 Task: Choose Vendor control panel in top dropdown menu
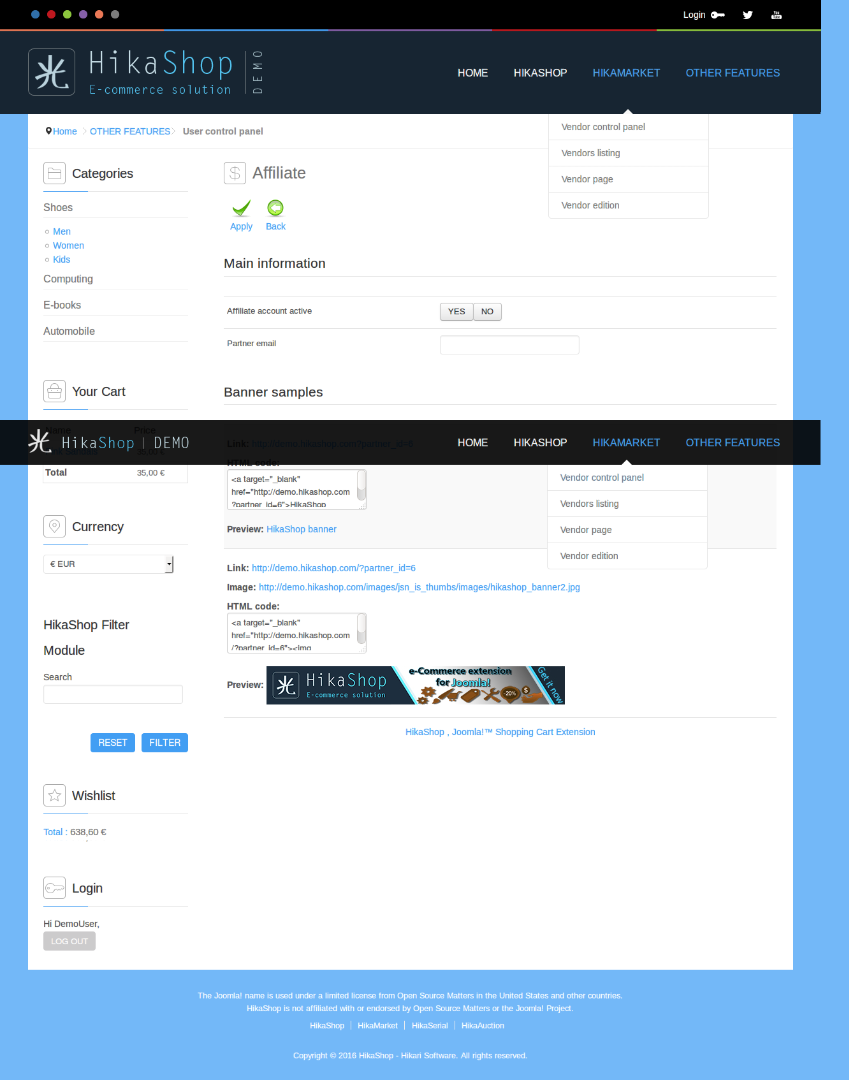coord(628,127)
